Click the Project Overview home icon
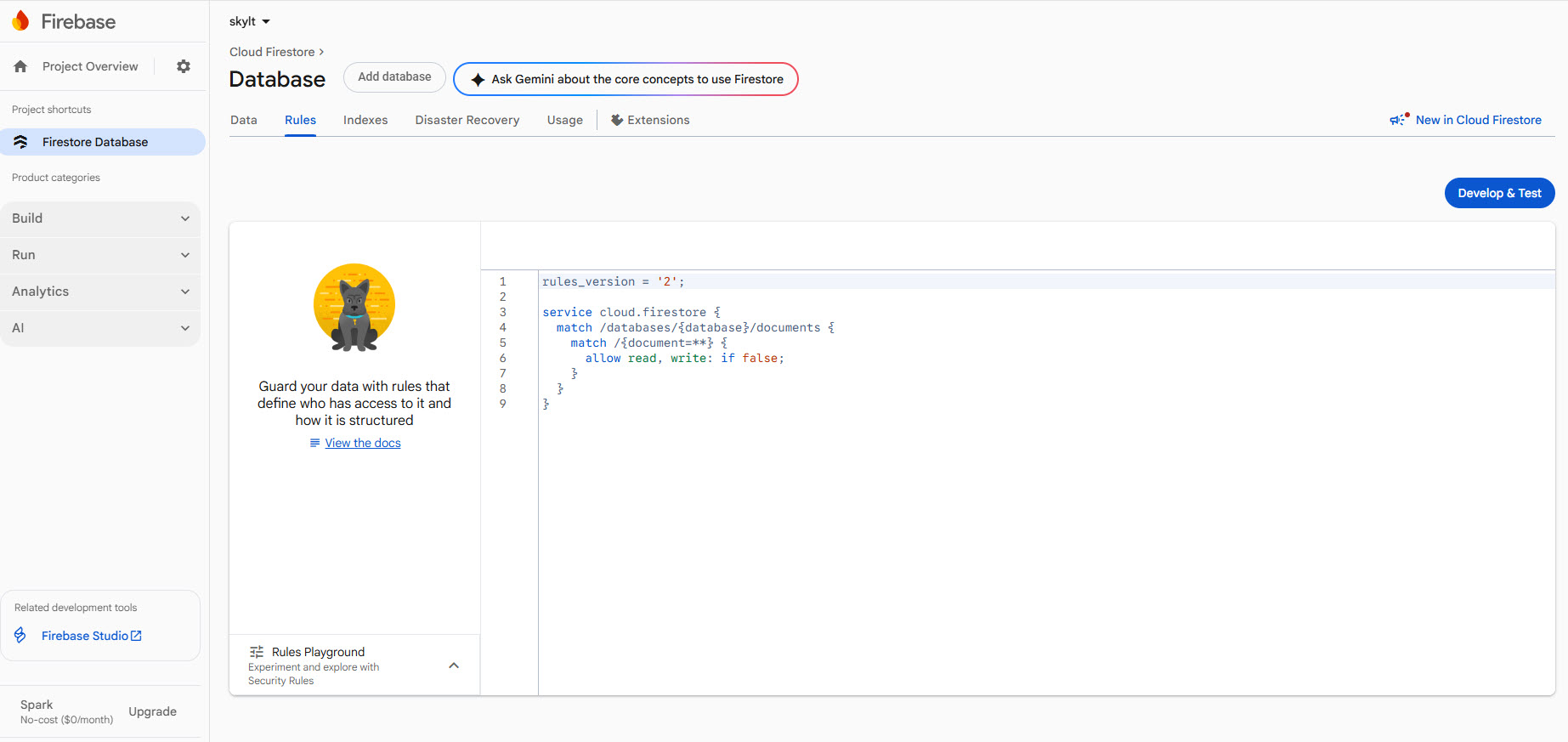This screenshot has width=1568, height=742. tap(20, 66)
